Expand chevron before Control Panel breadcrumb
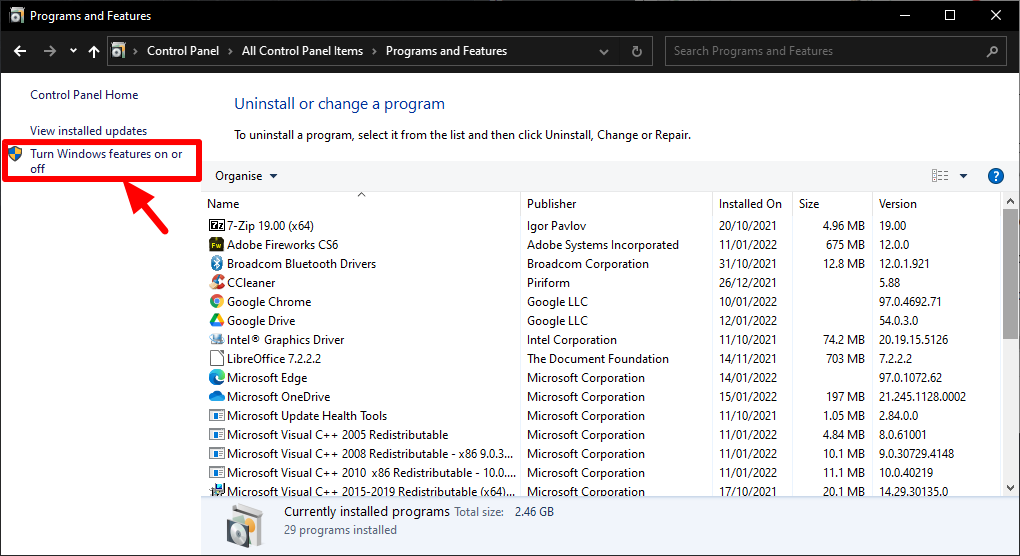The width and height of the screenshot is (1020, 556). [x=135, y=51]
